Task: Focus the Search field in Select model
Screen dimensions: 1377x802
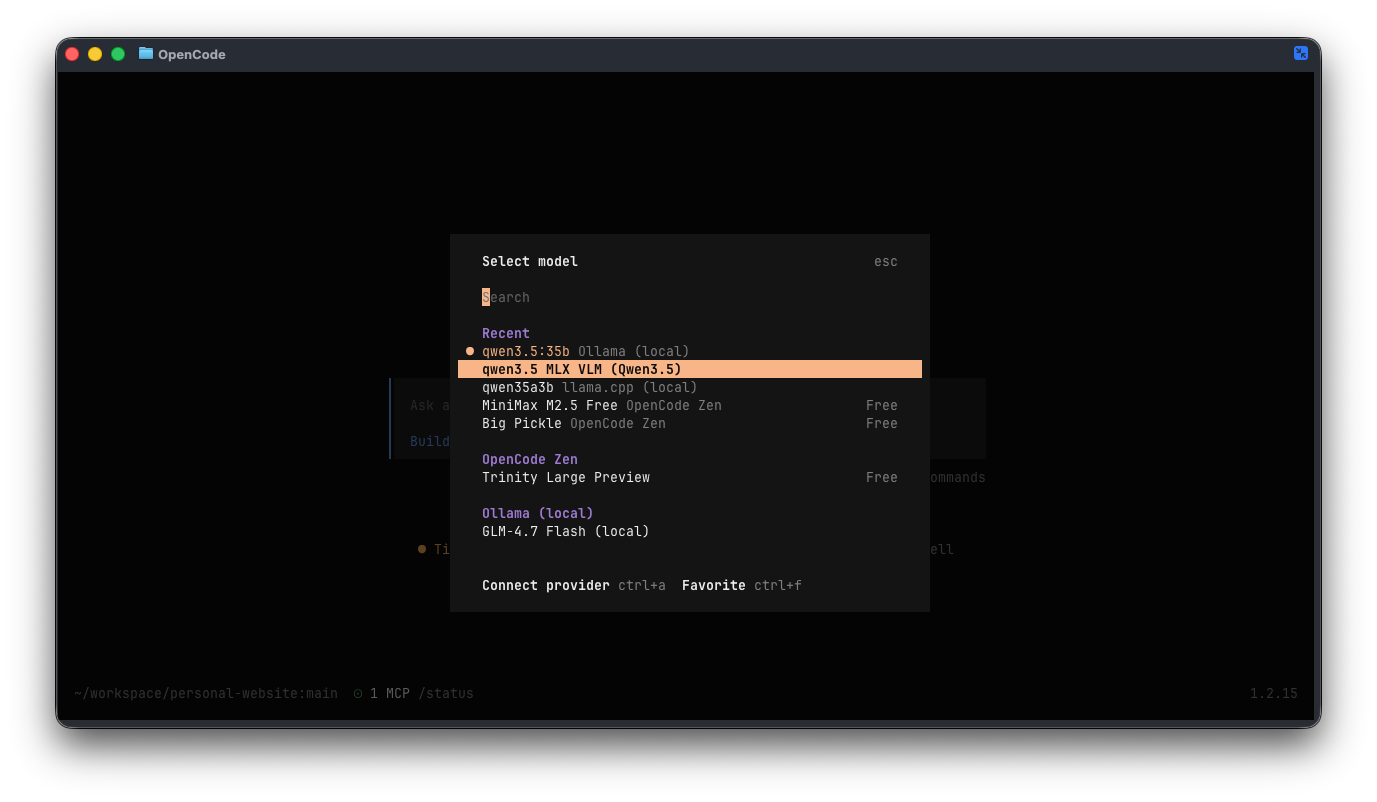Action: (600, 297)
